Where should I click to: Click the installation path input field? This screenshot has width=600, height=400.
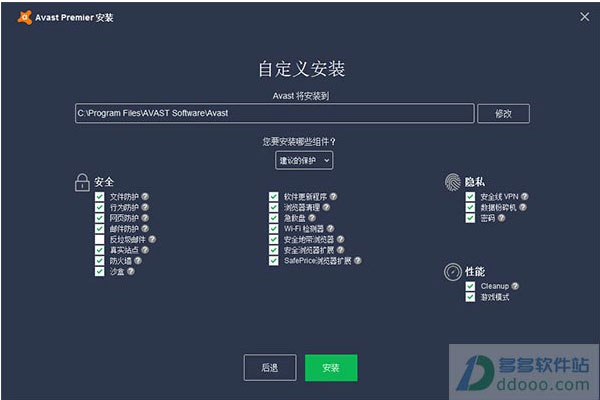(275, 113)
